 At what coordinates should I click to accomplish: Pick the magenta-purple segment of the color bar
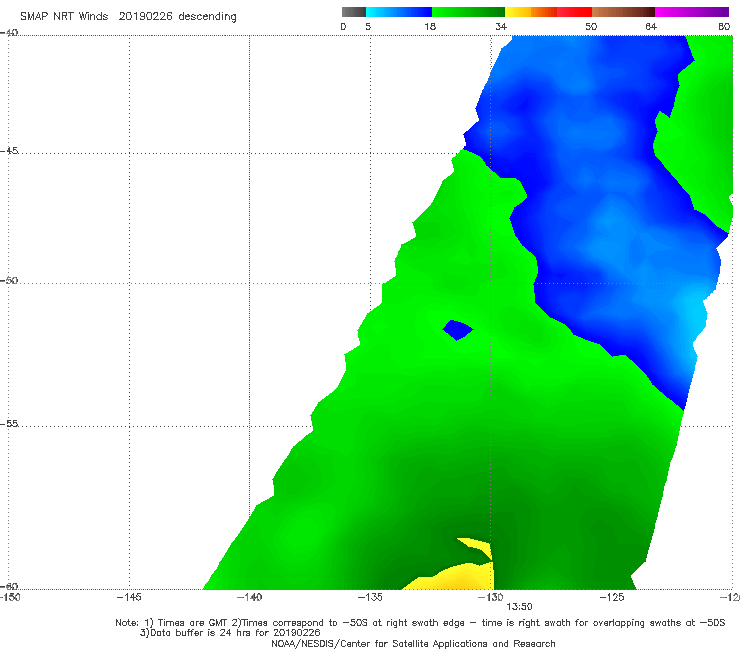point(692,12)
